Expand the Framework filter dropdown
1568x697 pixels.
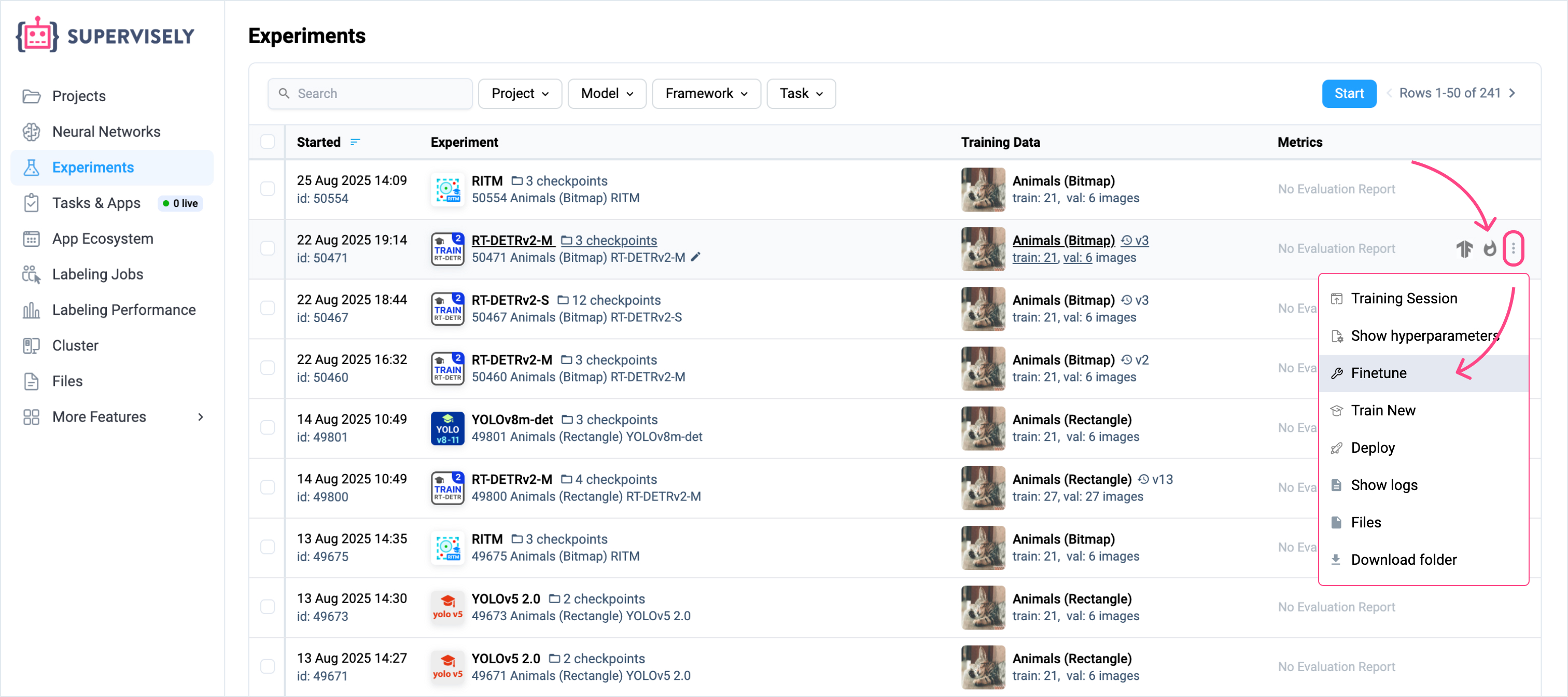[x=706, y=93]
